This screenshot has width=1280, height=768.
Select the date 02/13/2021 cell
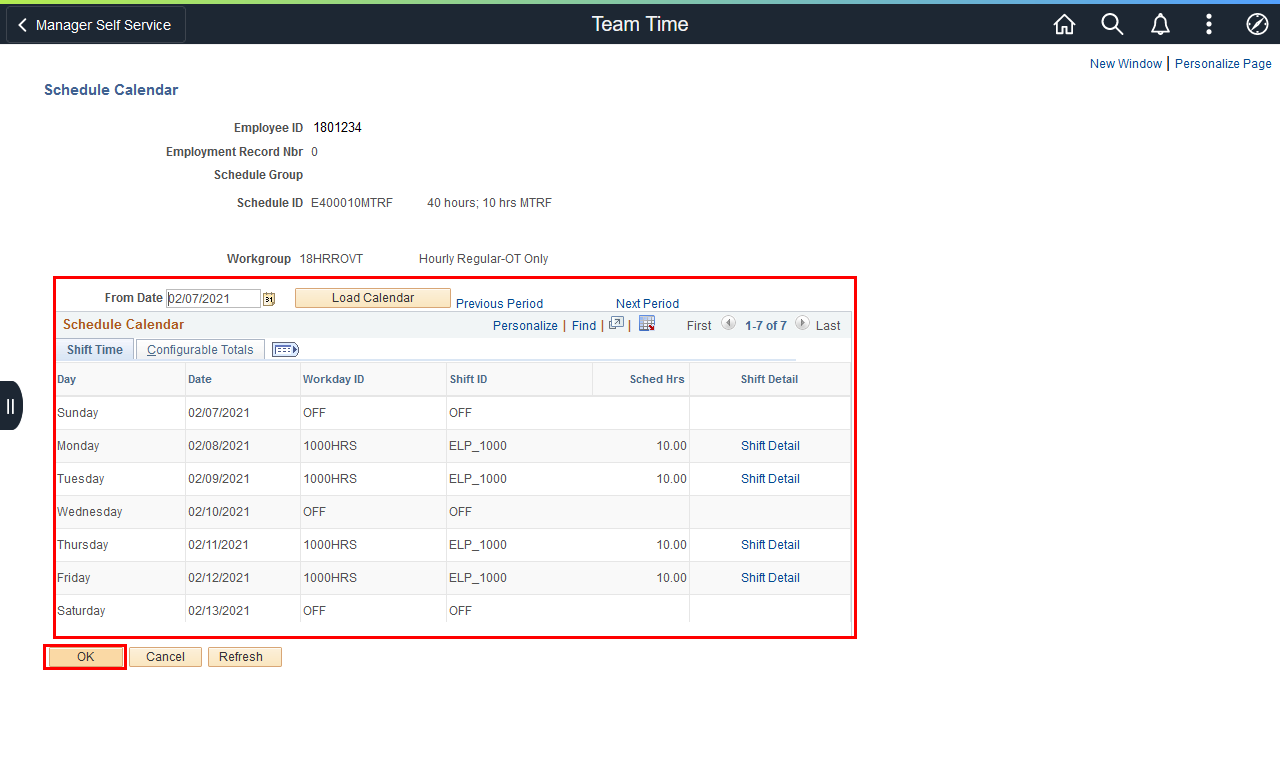(x=219, y=611)
